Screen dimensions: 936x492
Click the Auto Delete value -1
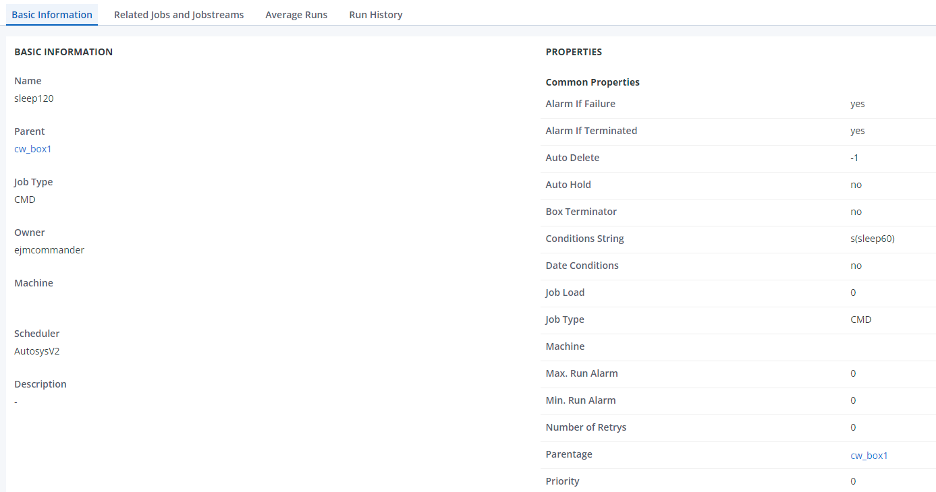coord(854,158)
